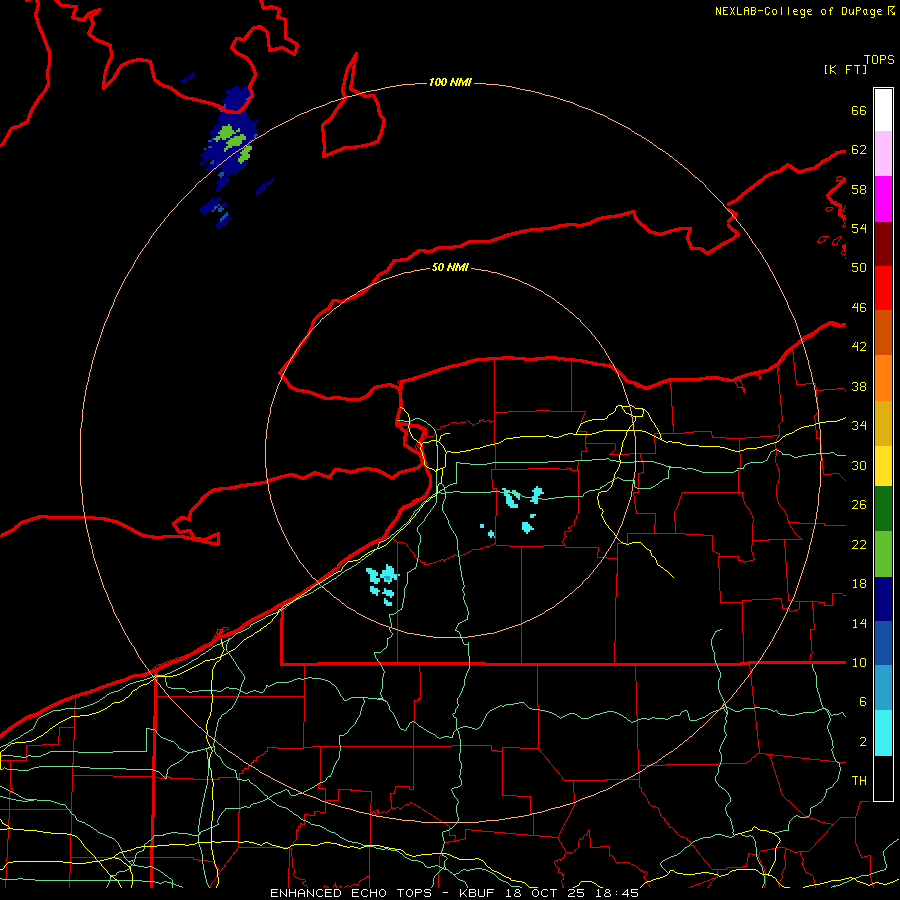Click the TH threshold label

(x=859, y=781)
